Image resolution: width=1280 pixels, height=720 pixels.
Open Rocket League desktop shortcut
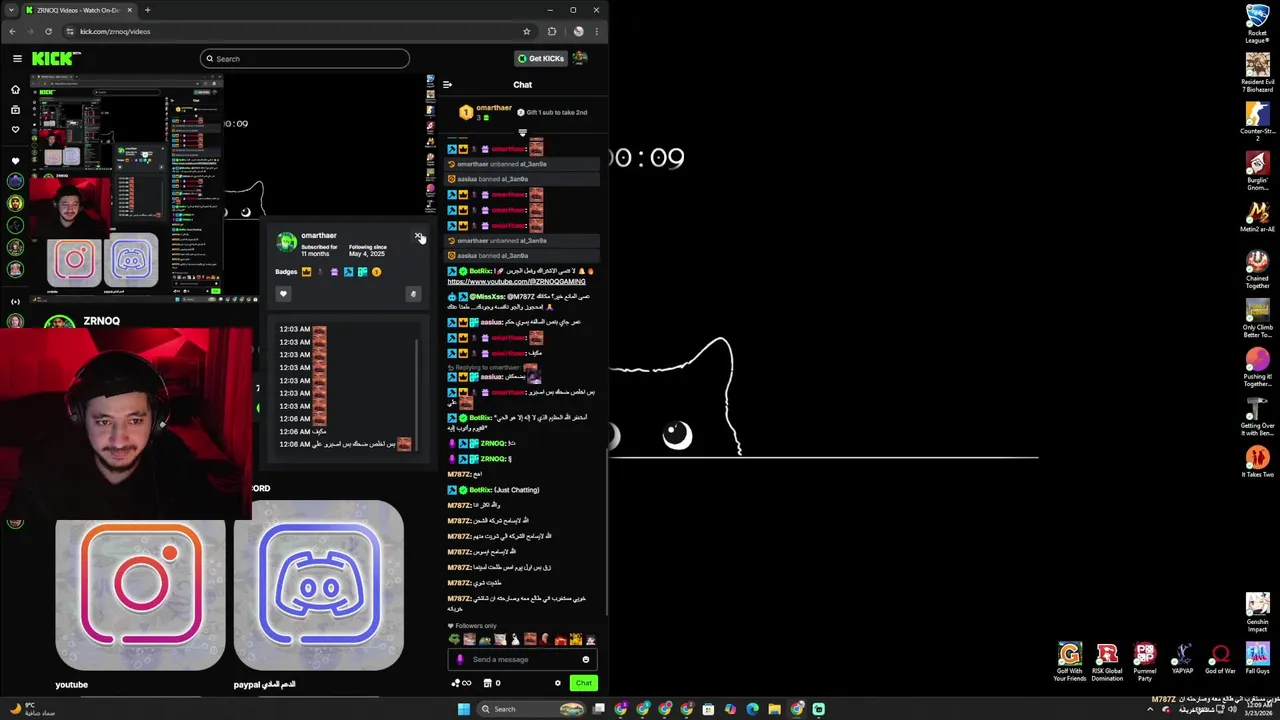pyautogui.click(x=1257, y=24)
